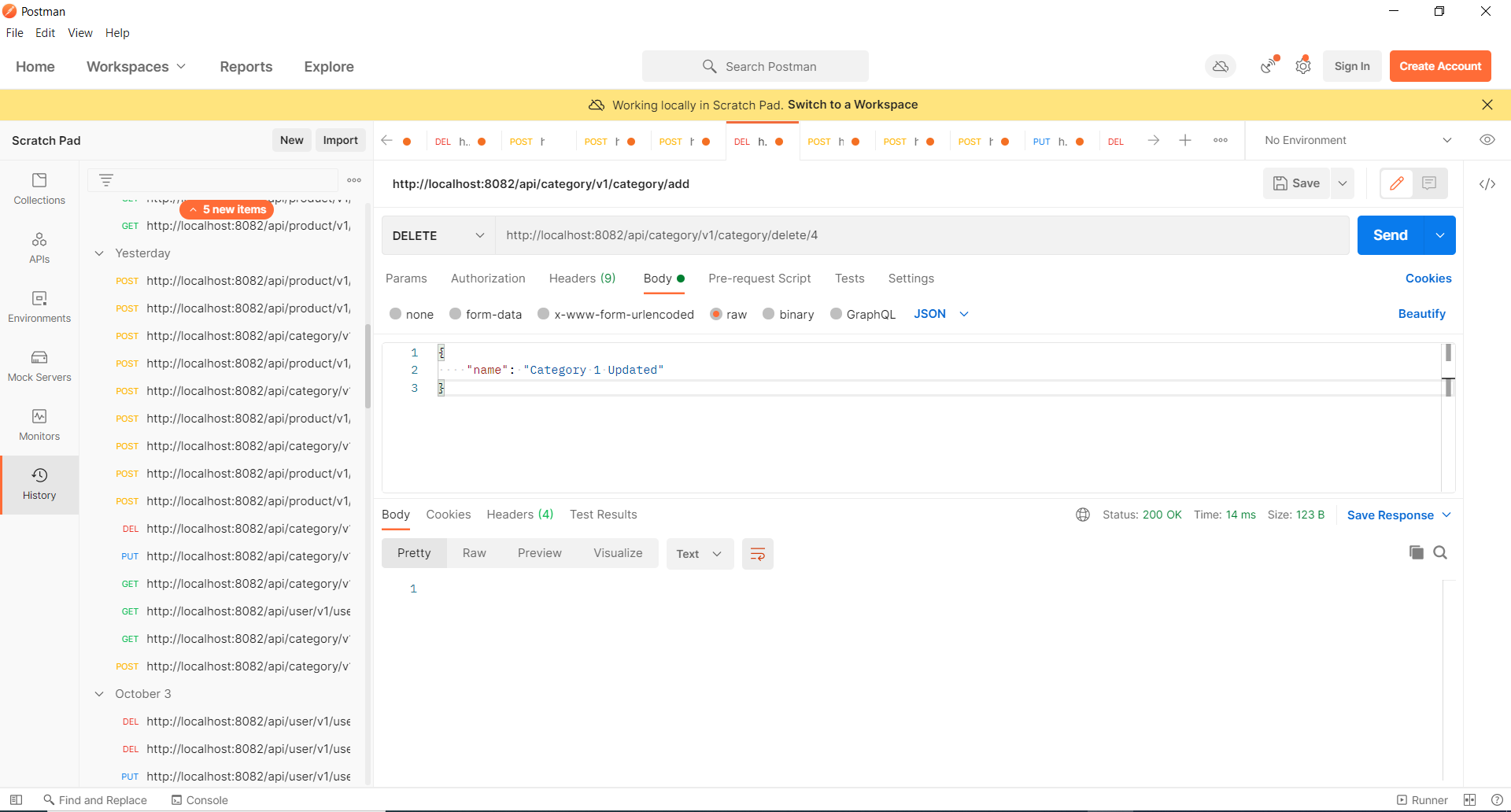Switch to the Pre-request Script tab
This screenshot has width=1511, height=812.
759,279
